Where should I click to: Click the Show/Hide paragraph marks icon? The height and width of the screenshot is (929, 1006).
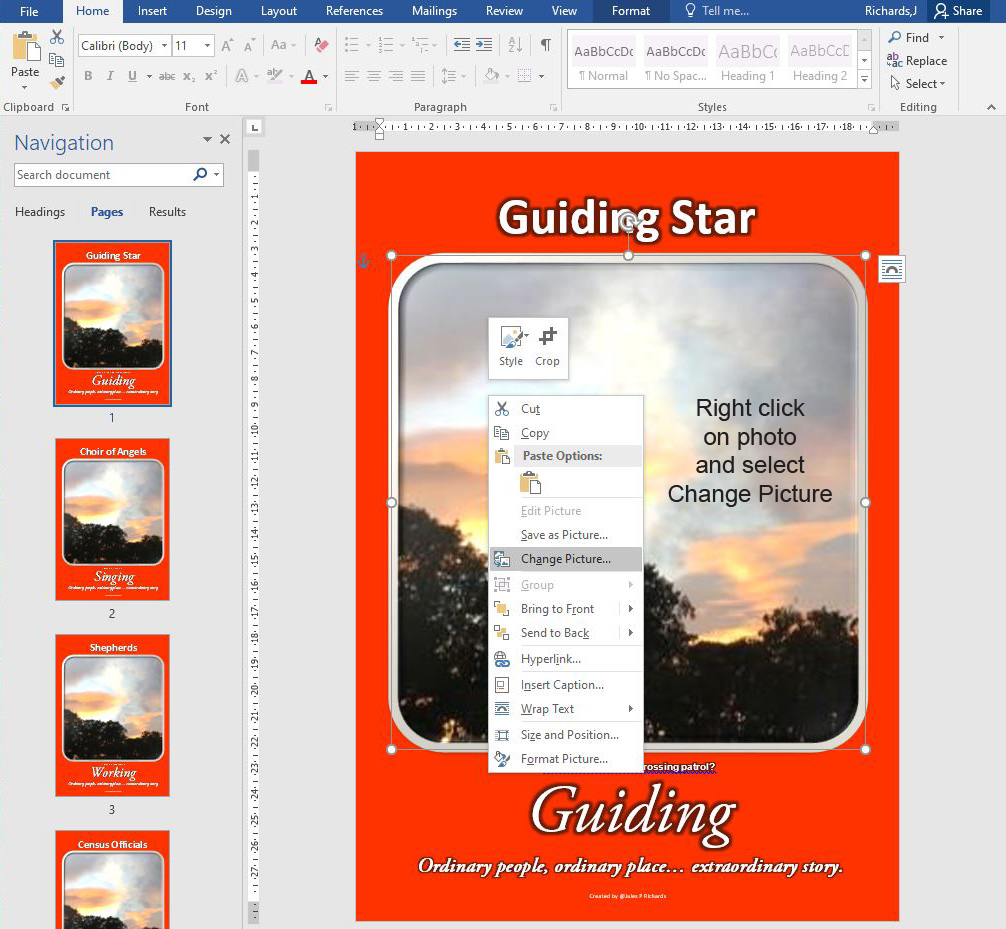point(545,45)
